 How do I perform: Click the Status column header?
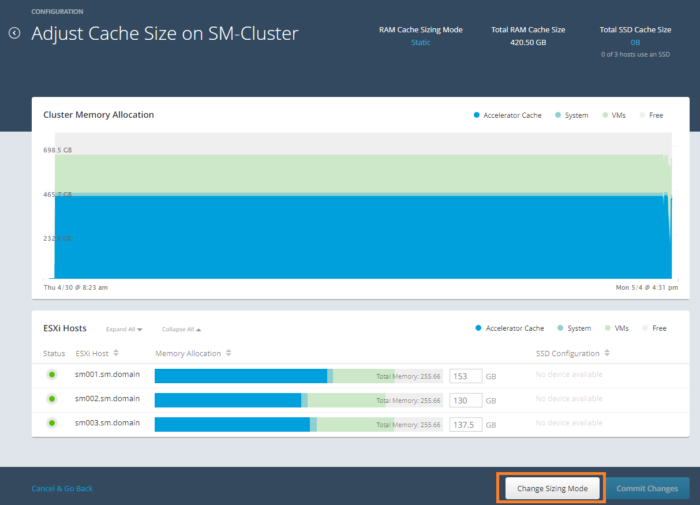54,353
